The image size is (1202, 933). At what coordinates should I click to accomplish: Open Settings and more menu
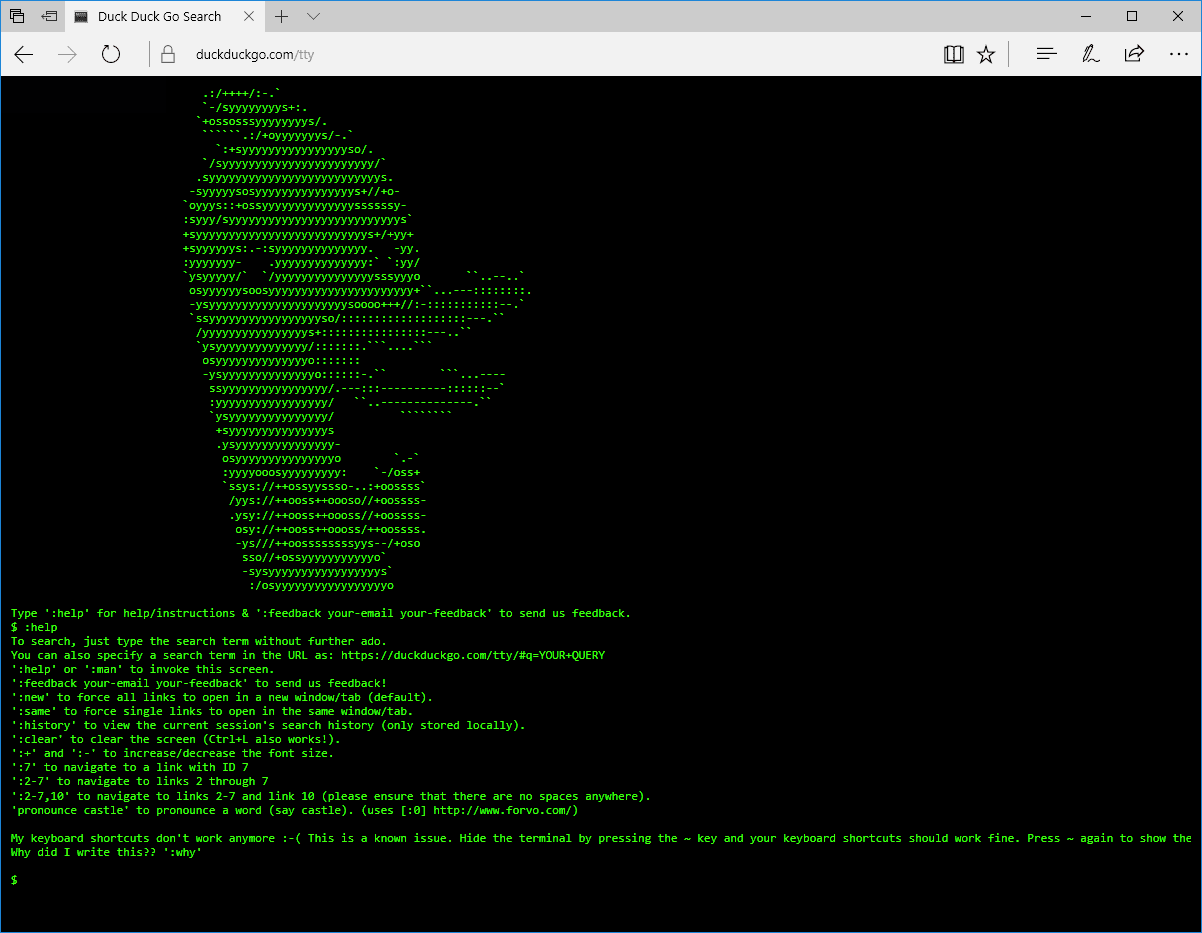(x=1177, y=55)
